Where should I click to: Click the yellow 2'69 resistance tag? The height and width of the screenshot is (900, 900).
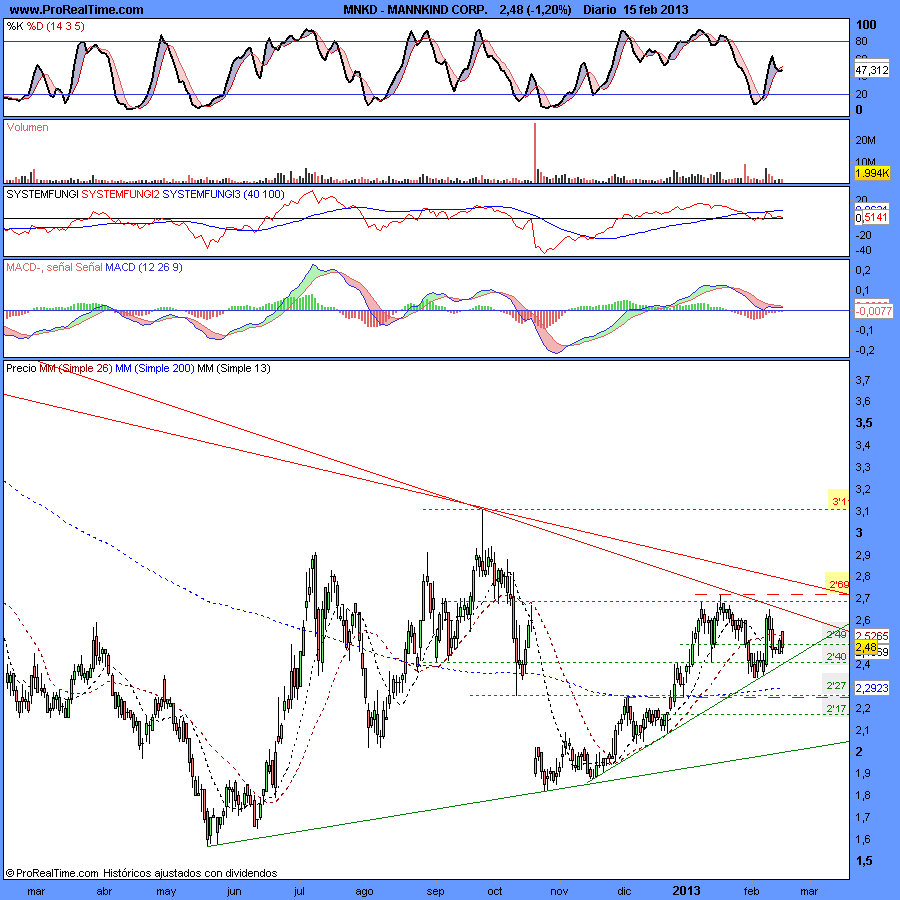click(x=837, y=584)
